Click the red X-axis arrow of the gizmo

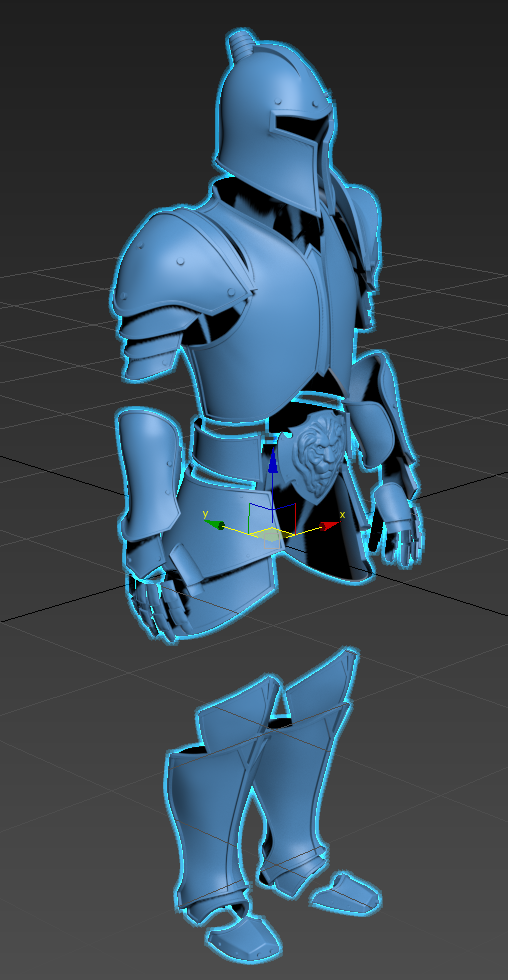click(x=329, y=526)
